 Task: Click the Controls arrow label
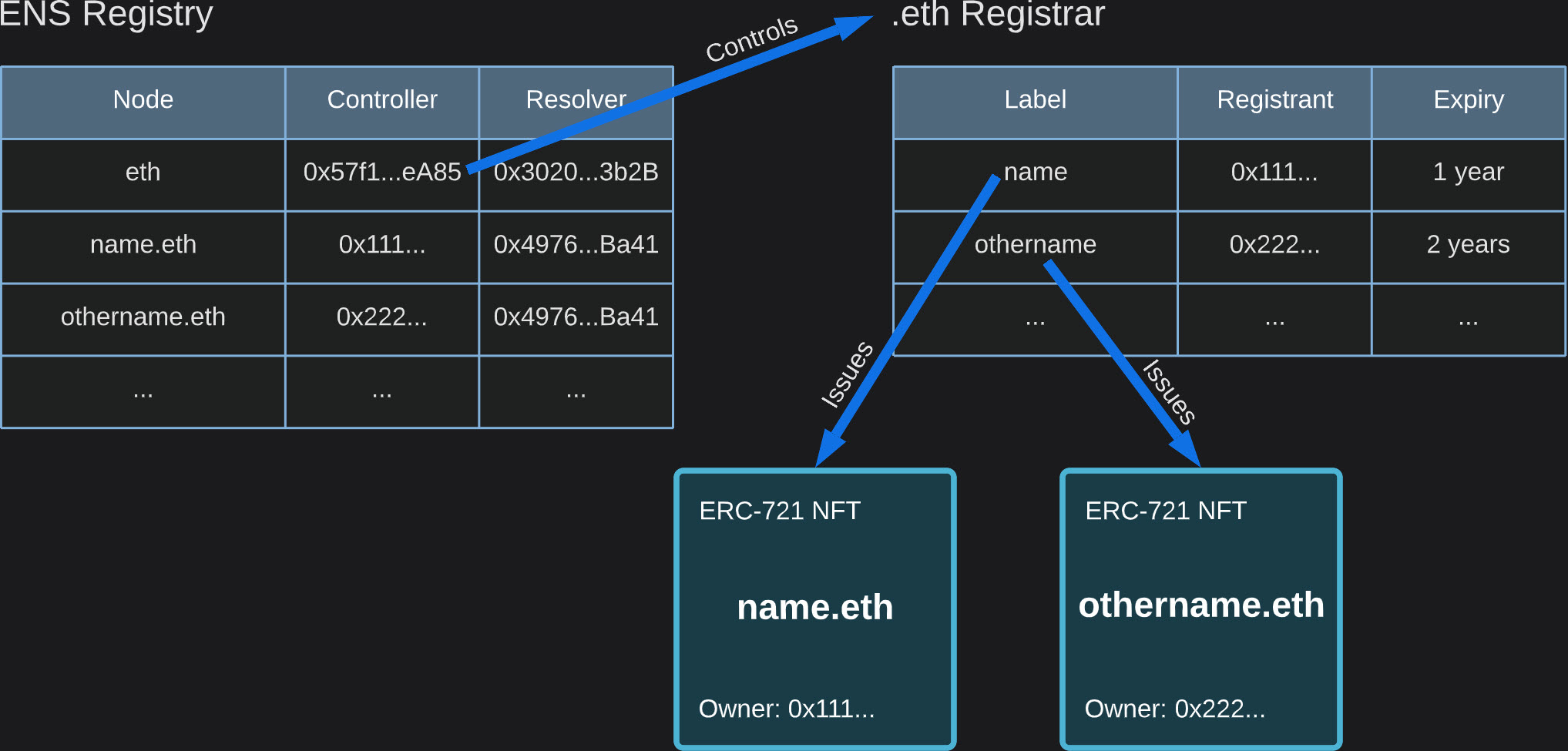pos(751,39)
